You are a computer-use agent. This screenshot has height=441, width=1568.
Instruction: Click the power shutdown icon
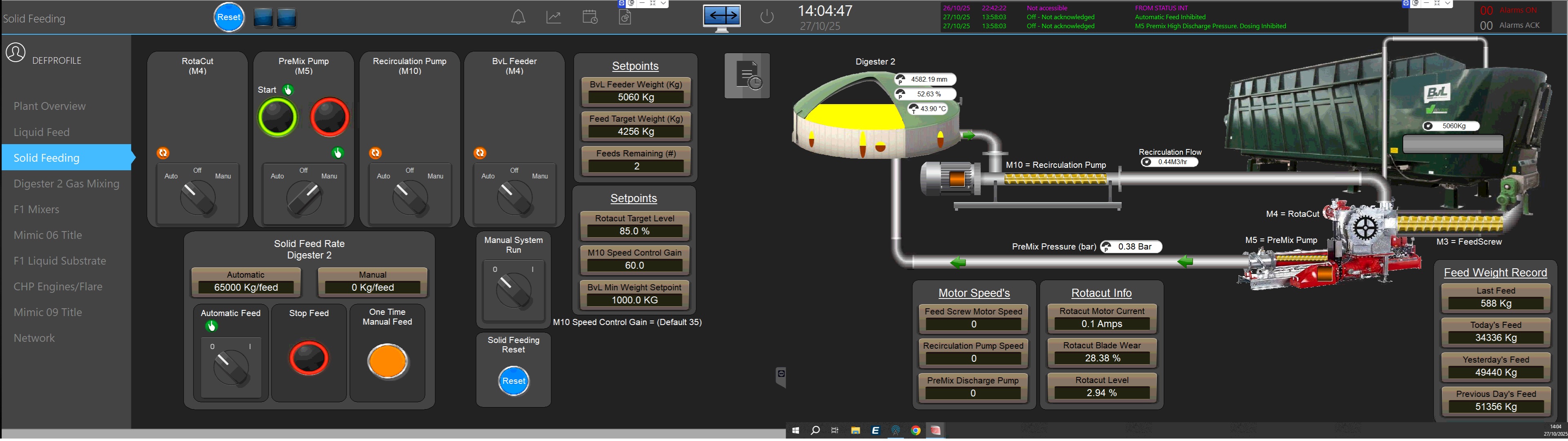pos(767,16)
